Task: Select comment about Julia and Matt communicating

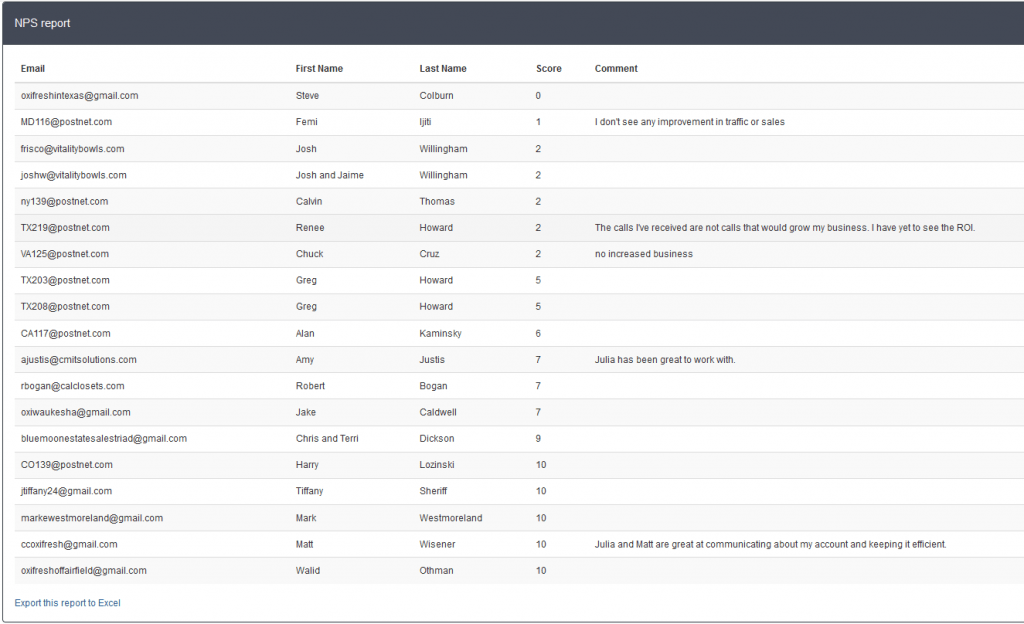Action: click(770, 544)
